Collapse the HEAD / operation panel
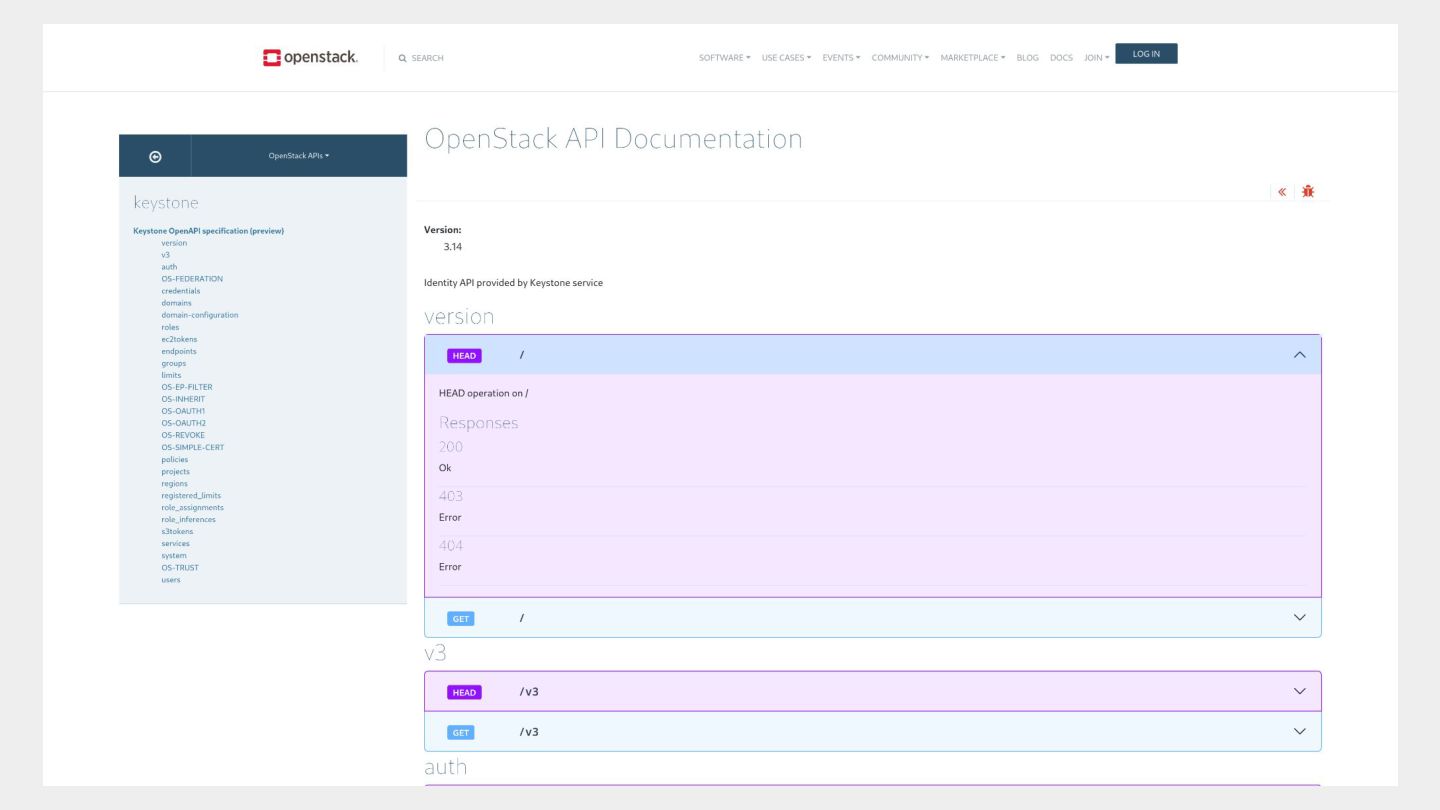The width and height of the screenshot is (1440, 810). coord(1299,355)
